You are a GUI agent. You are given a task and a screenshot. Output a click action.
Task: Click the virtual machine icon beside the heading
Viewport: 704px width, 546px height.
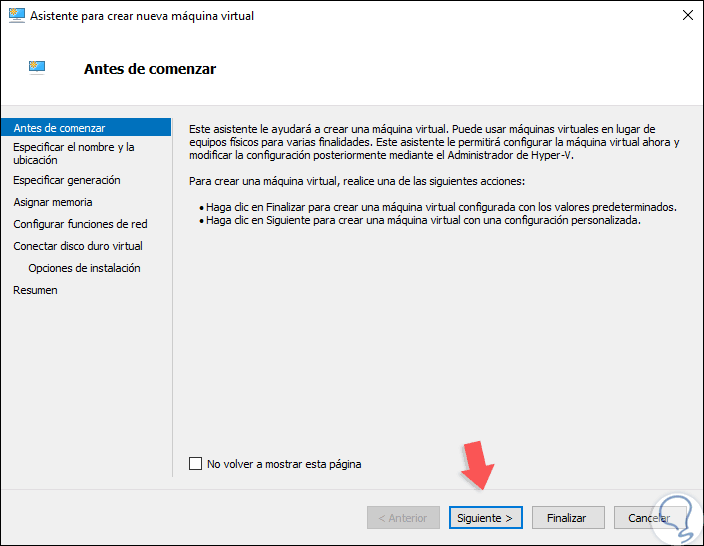click(x=38, y=67)
